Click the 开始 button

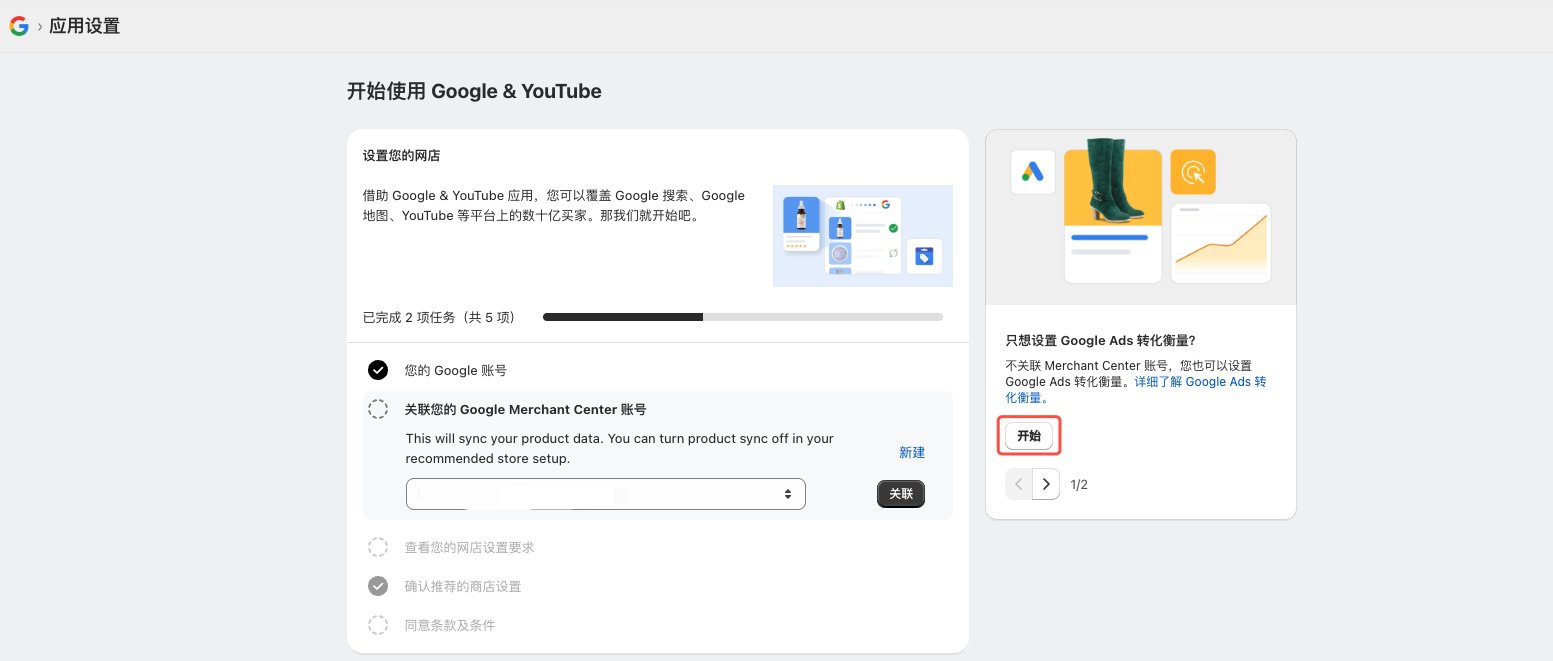point(1029,436)
